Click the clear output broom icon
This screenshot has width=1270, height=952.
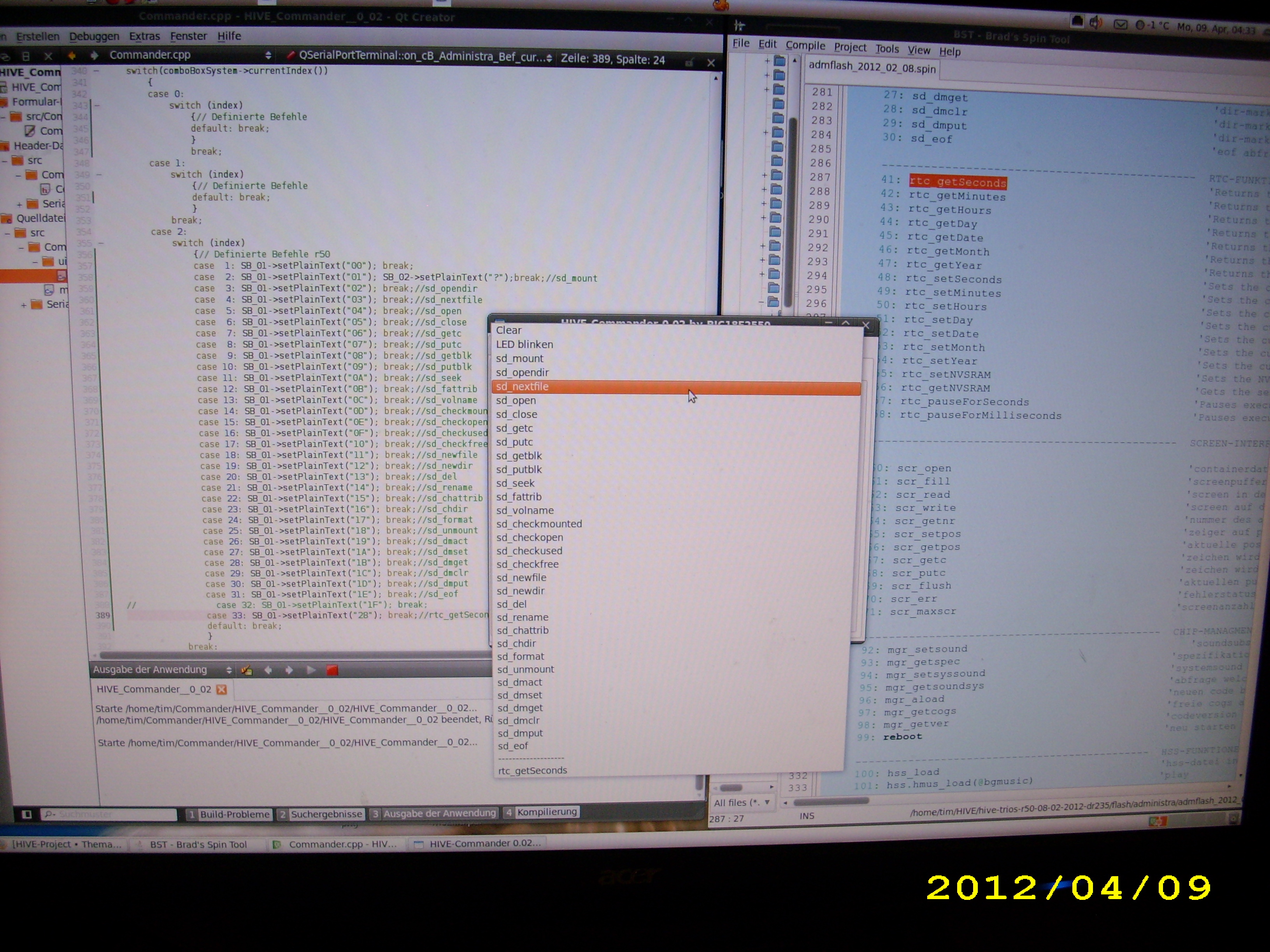pyautogui.click(x=247, y=670)
